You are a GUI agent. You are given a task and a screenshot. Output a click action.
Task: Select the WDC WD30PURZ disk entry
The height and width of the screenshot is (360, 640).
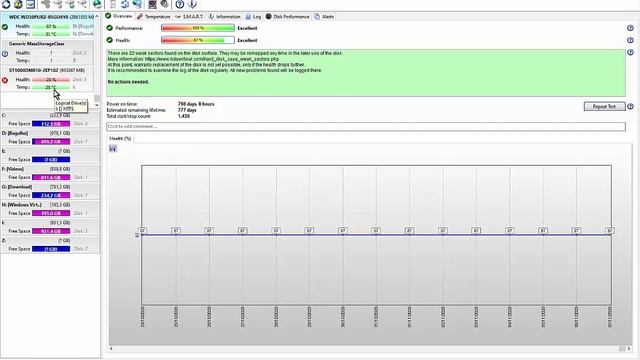47,25
